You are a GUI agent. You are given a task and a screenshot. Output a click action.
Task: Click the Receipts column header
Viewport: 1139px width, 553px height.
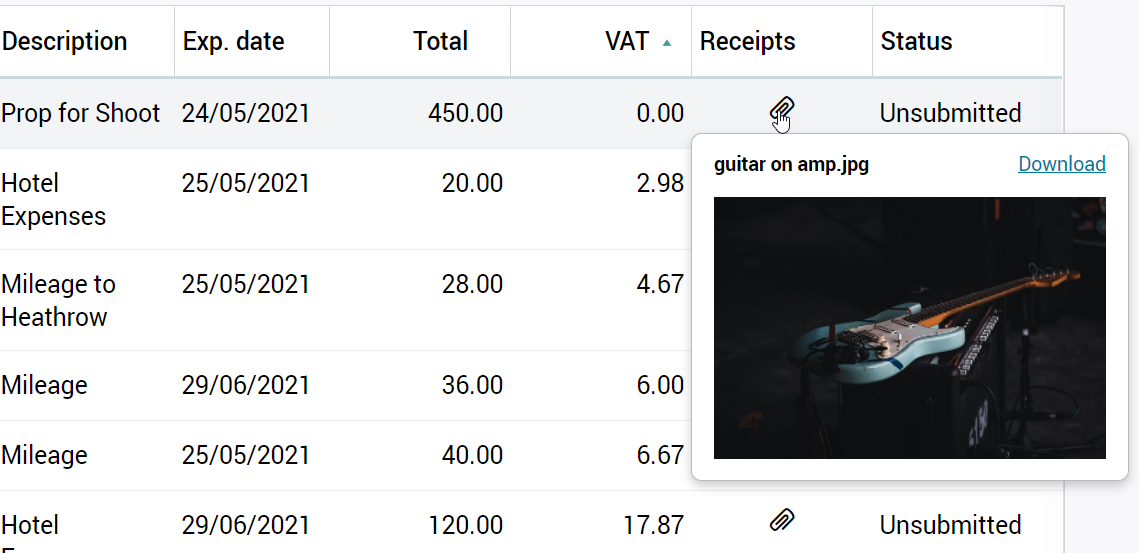[747, 41]
